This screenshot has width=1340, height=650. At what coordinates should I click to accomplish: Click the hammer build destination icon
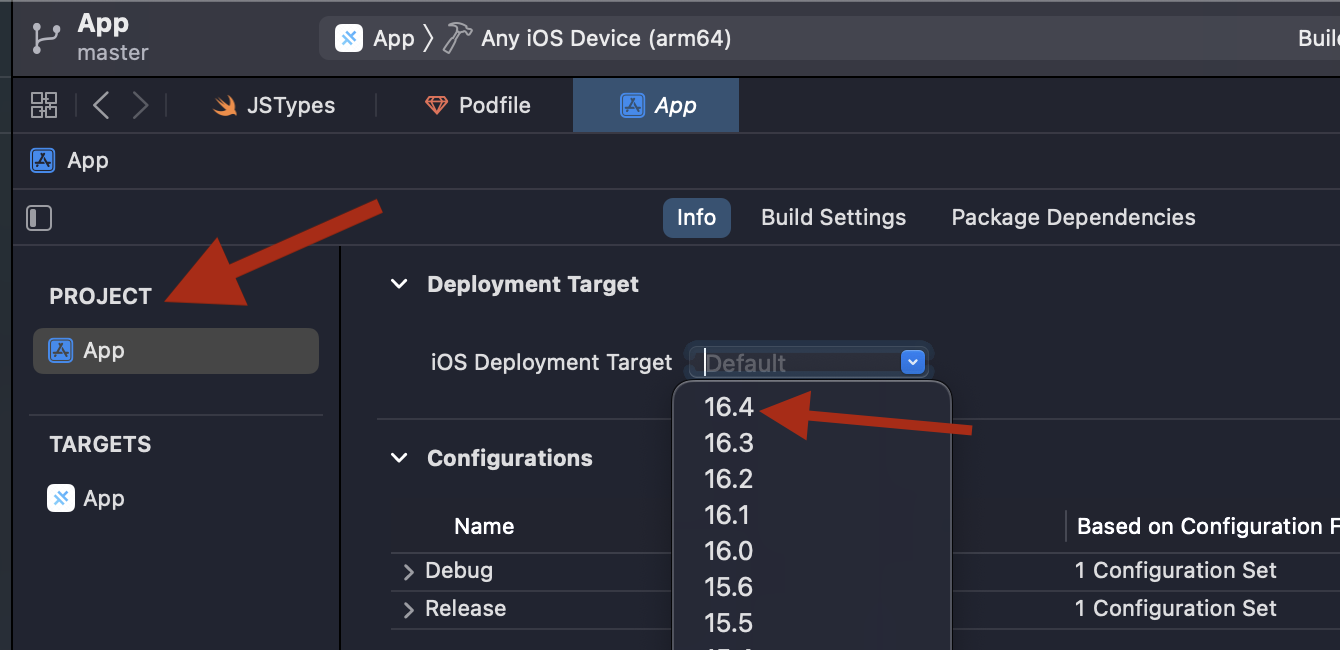pyautogui.click(x=457, y=39)
